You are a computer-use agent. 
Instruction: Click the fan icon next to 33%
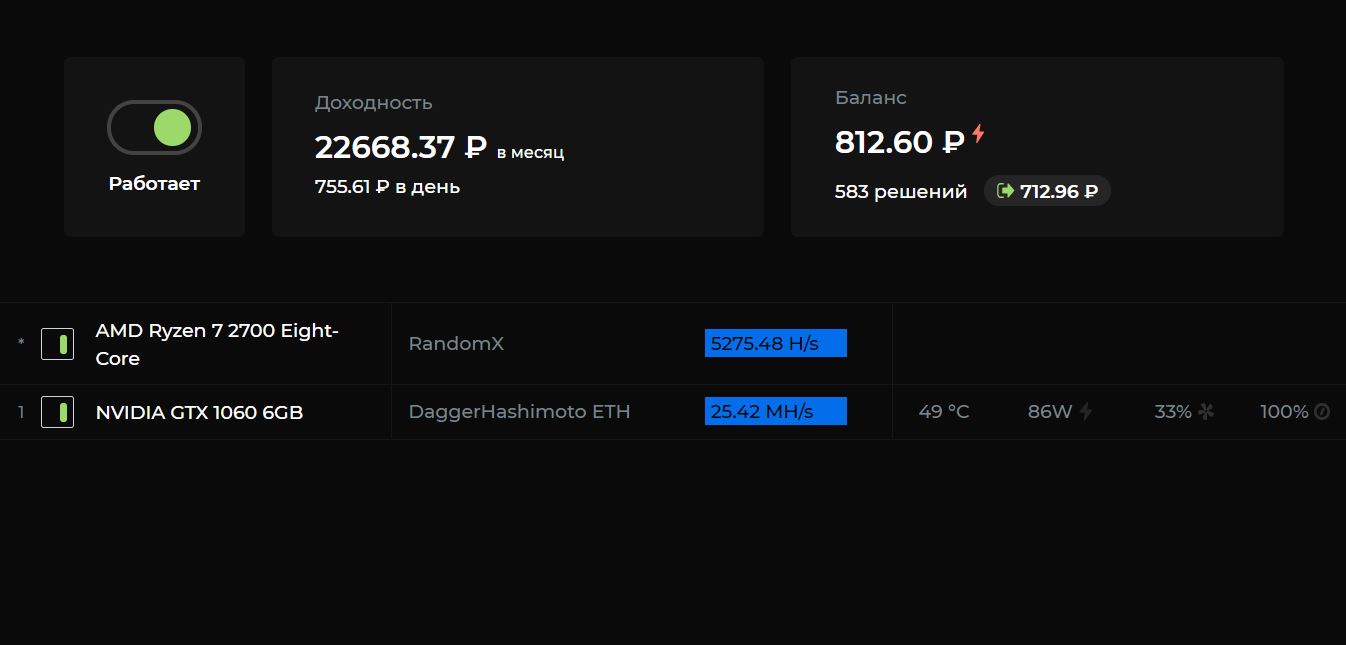tap(1206, 412)
